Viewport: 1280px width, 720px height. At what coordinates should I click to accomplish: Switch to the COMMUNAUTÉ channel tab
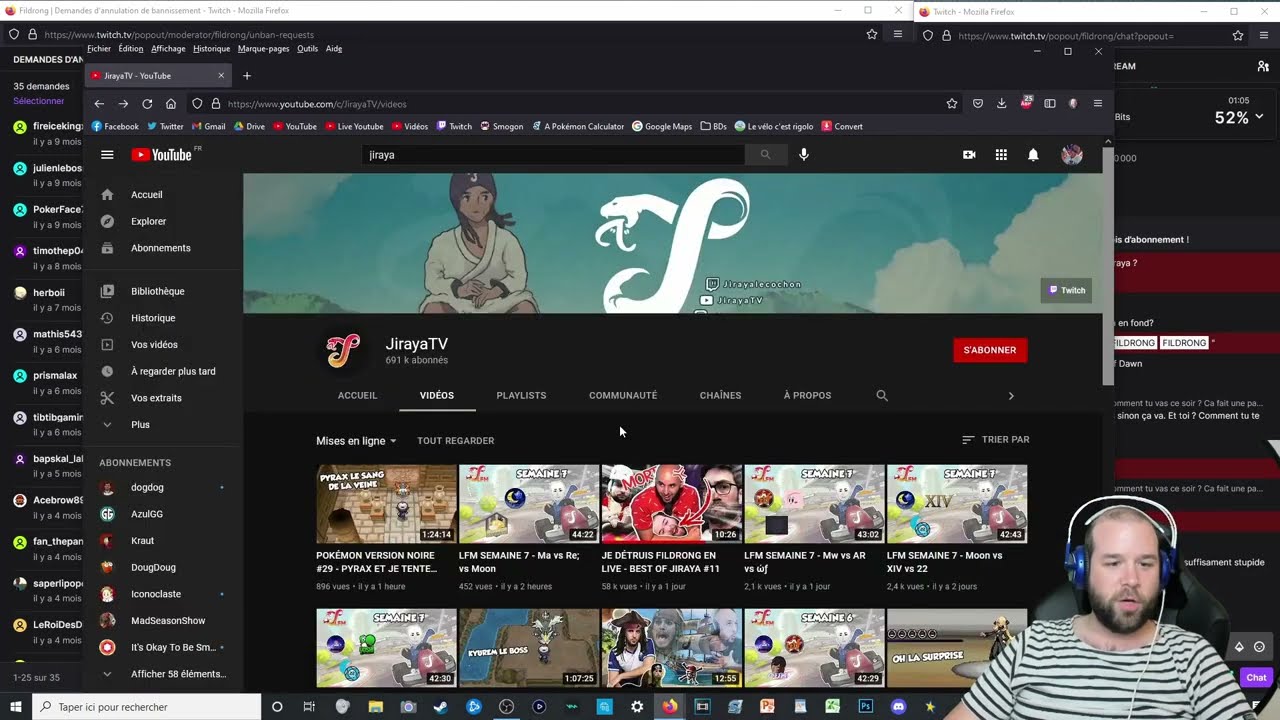click(x=623, y=396)
